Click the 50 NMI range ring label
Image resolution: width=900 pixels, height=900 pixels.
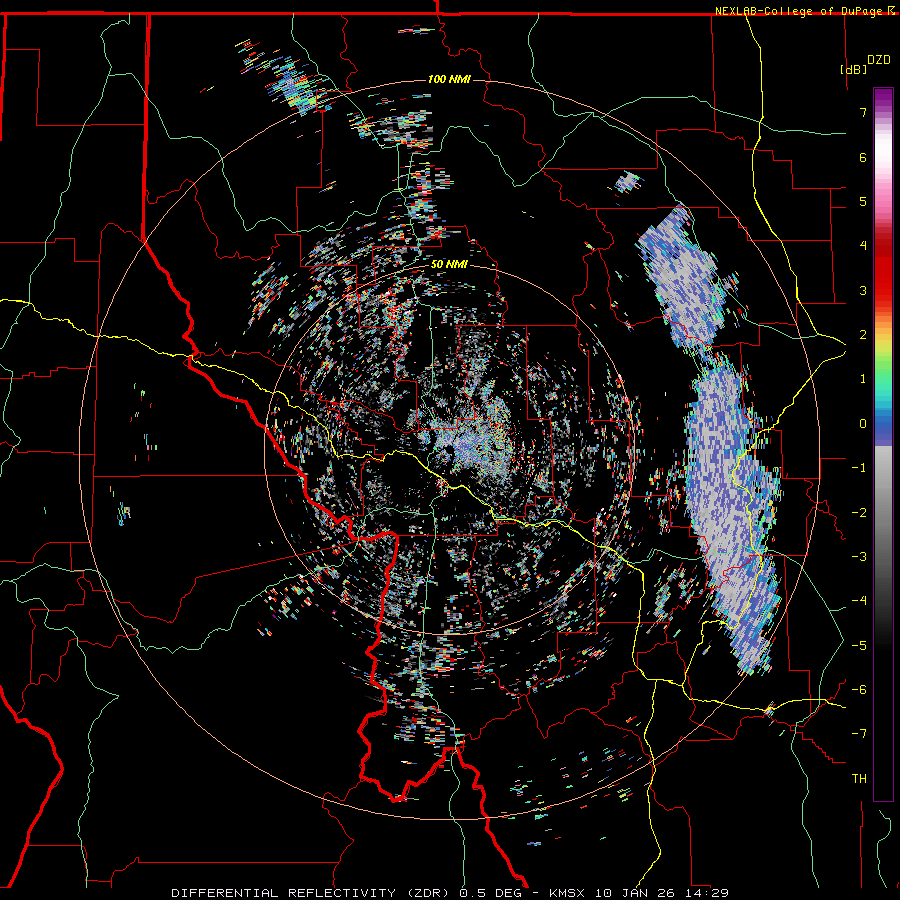pyautogui.click(x=449, y=265)
